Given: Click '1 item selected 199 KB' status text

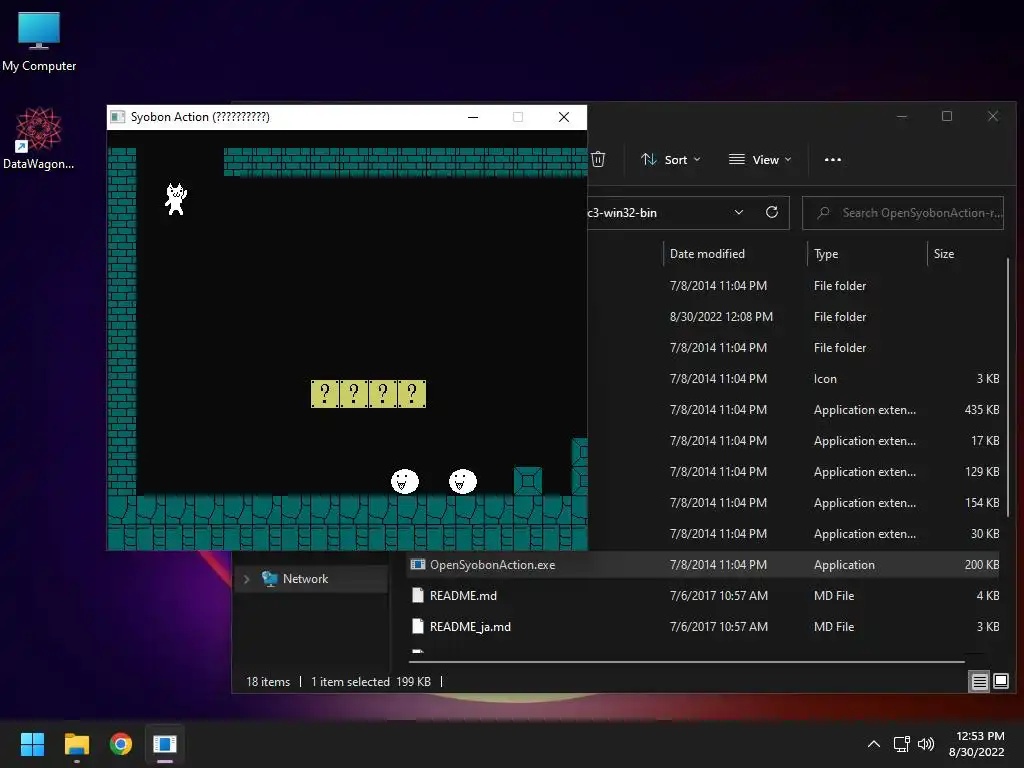Looking at the screenshot, I should tap(370, 682).
